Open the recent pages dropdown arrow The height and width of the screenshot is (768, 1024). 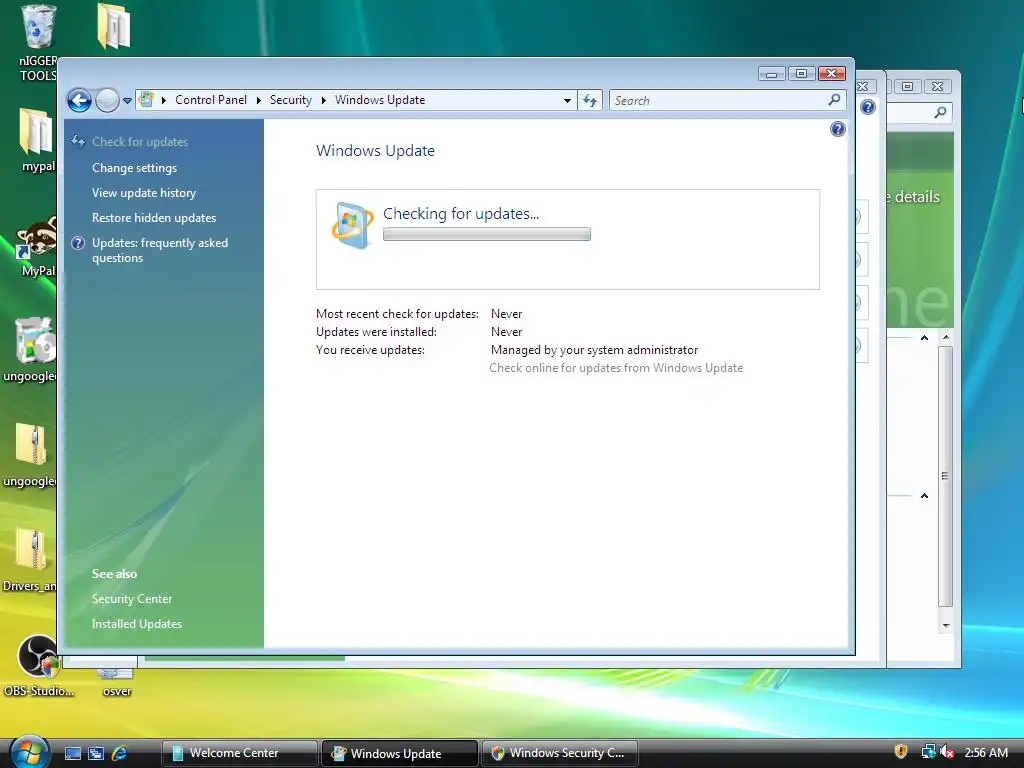pos(127,101)
